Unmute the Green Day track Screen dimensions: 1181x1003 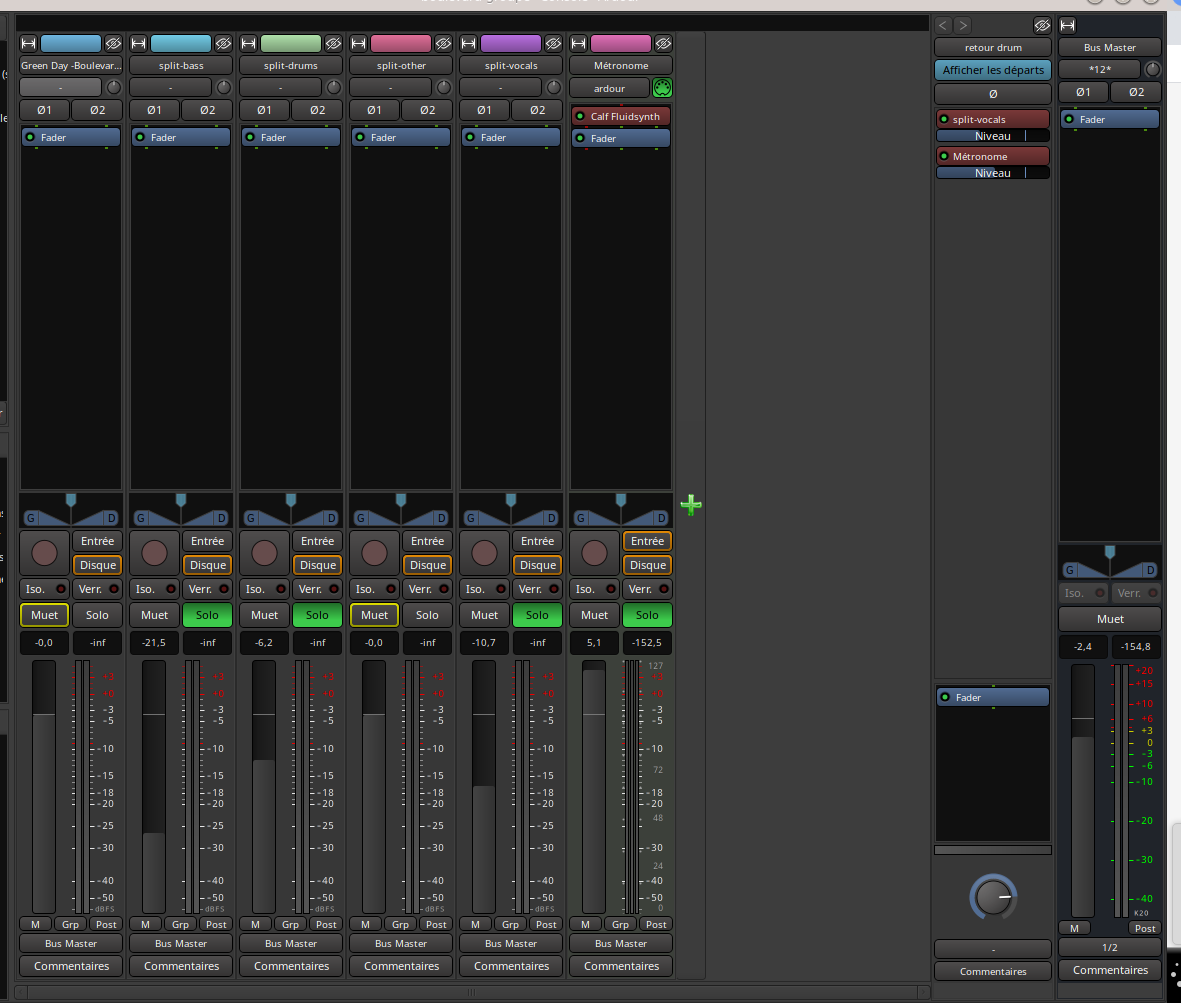tap(44, 615)
